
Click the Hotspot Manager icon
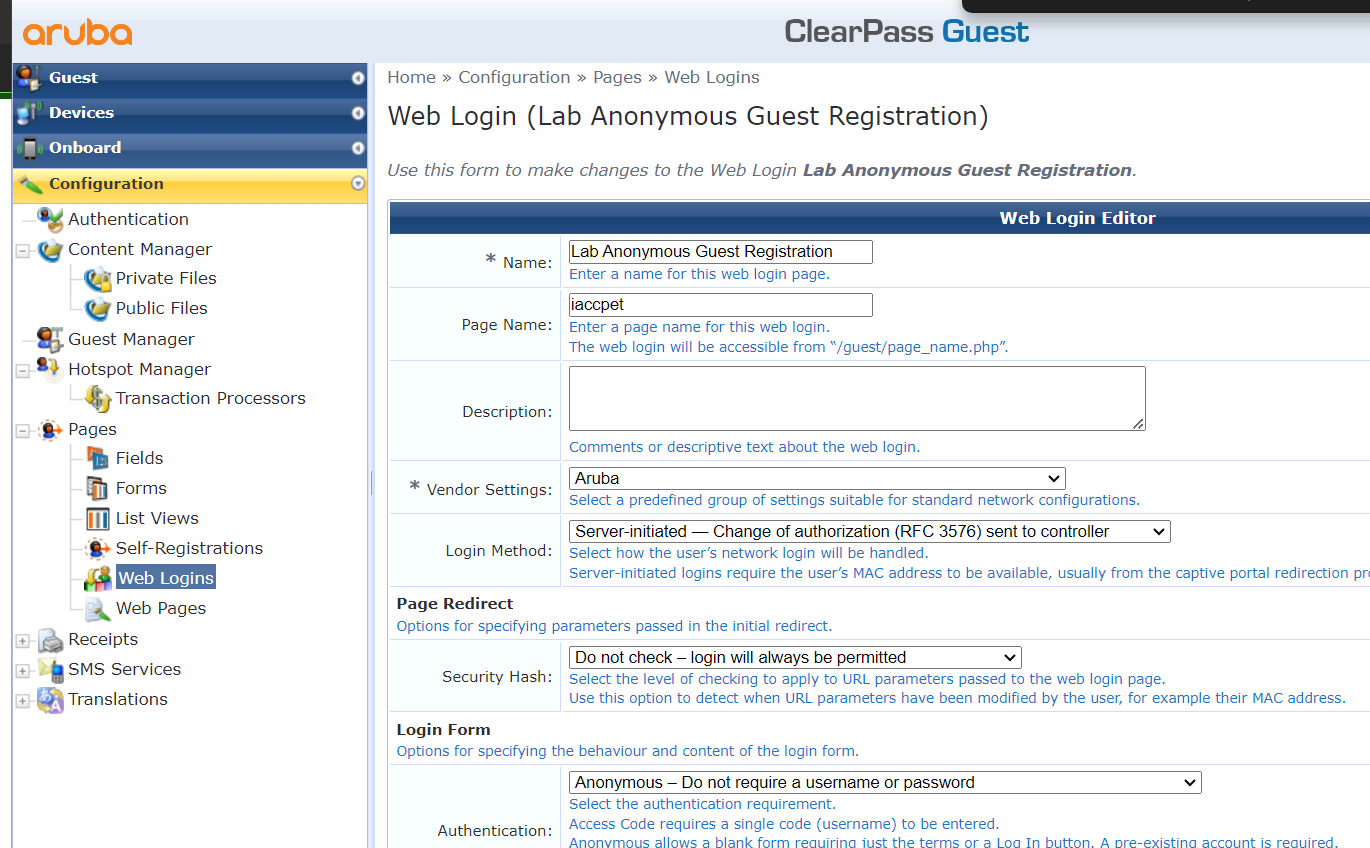pos(50,369)
